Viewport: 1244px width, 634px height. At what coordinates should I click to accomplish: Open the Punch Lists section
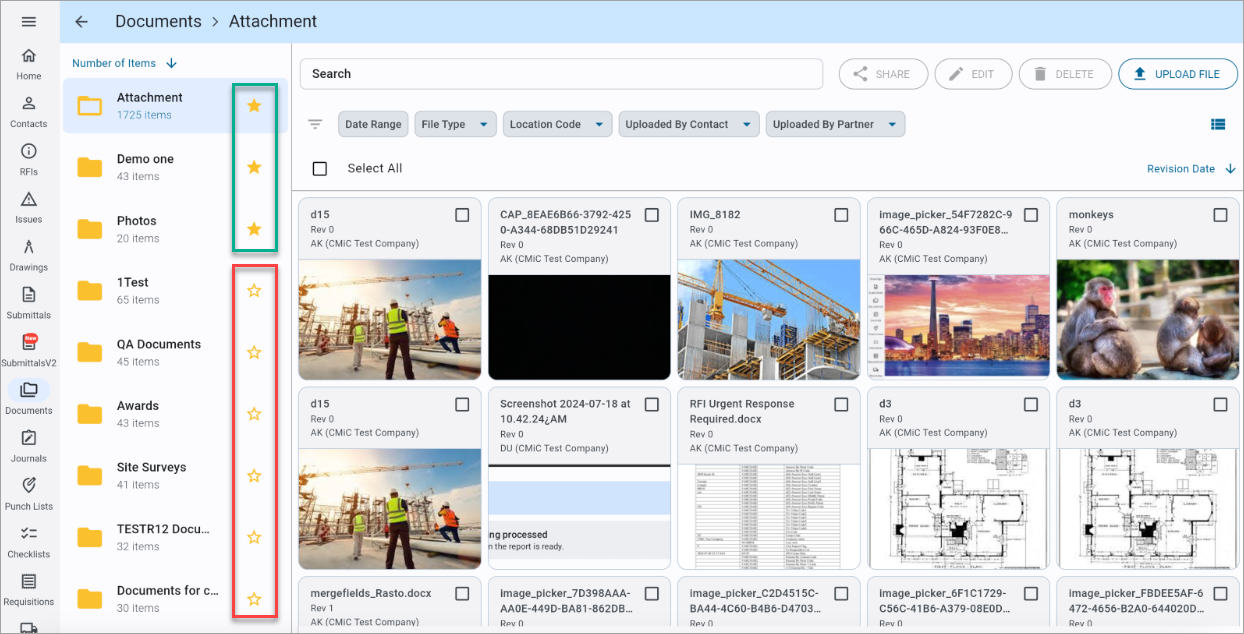pos(29,497)
